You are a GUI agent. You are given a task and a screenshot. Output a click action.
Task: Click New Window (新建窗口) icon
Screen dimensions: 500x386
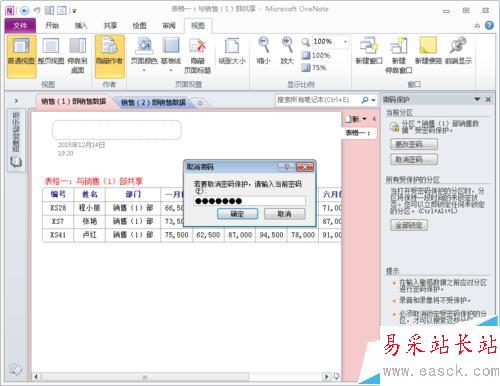click(369, 52)
